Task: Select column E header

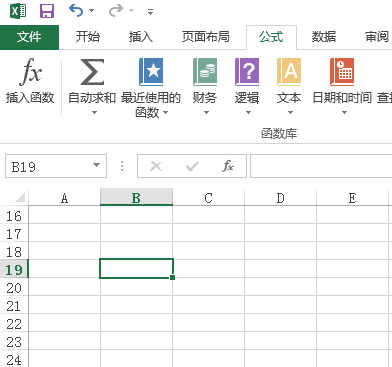Action: click(352, 198)
